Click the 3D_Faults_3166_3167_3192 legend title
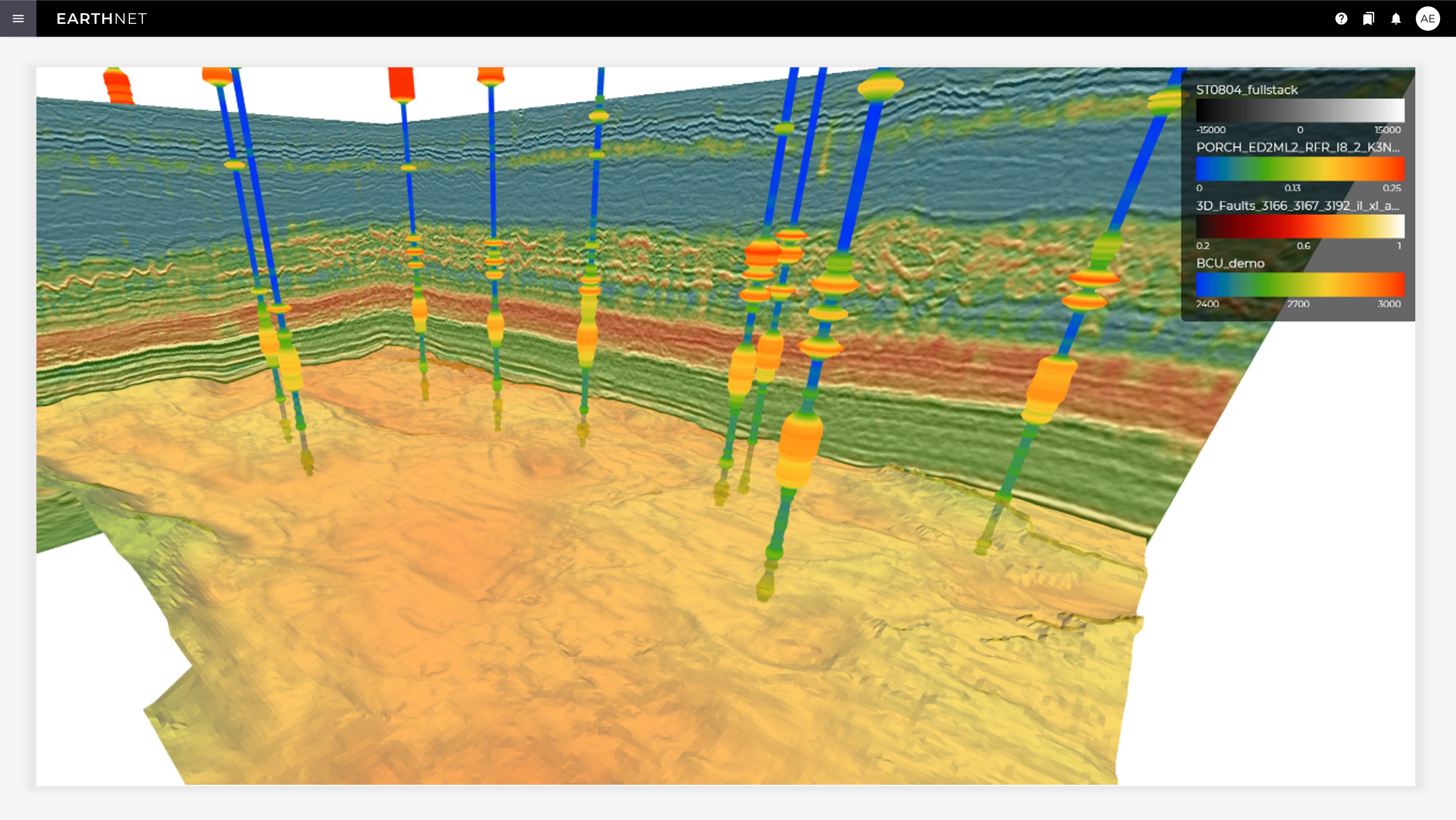This screenshot has width=1456, height=820. (x=1298, y=206)
